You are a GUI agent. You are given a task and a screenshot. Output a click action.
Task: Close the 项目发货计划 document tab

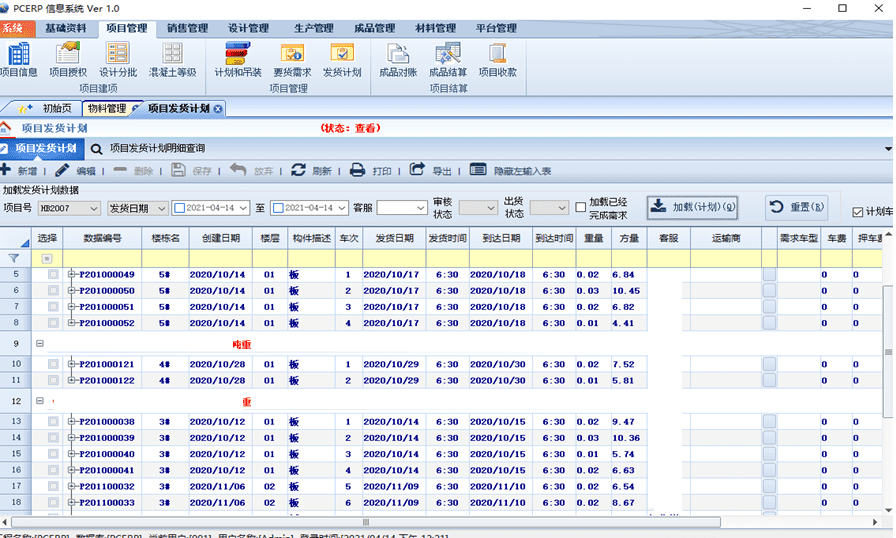(x=218, y=109)
